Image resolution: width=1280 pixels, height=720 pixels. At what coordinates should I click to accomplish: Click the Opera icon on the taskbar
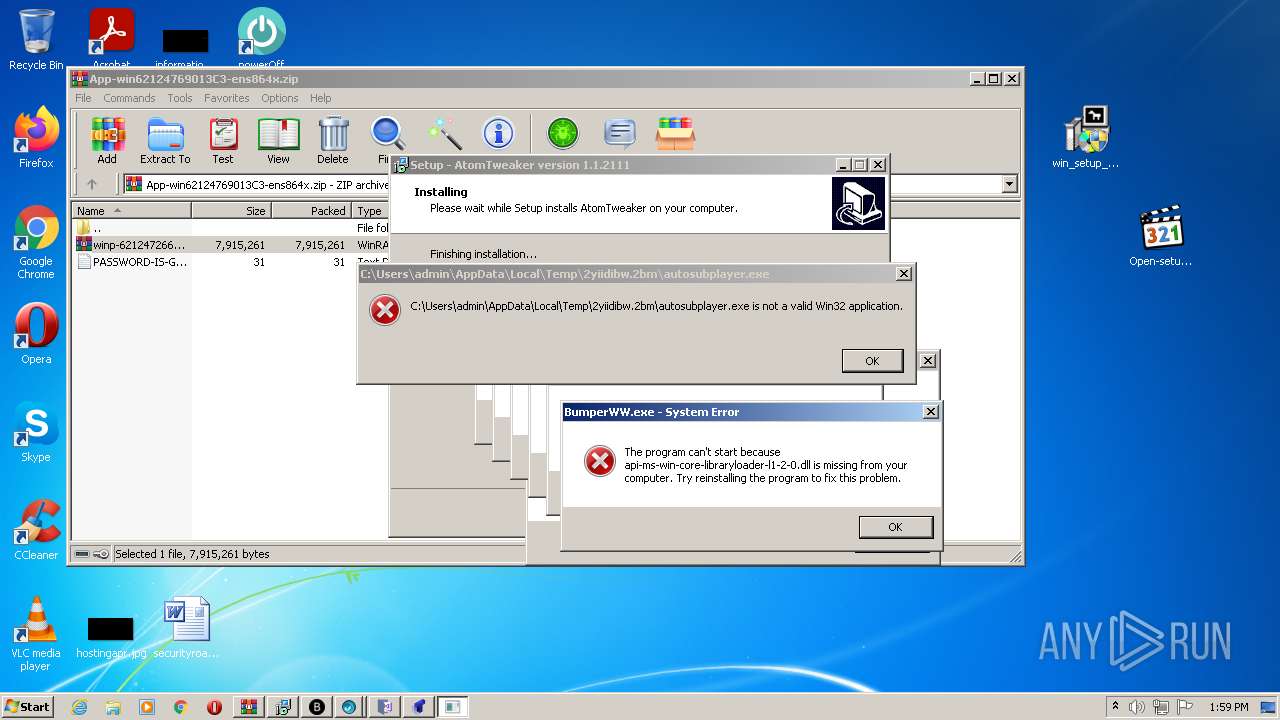point(214,707)
